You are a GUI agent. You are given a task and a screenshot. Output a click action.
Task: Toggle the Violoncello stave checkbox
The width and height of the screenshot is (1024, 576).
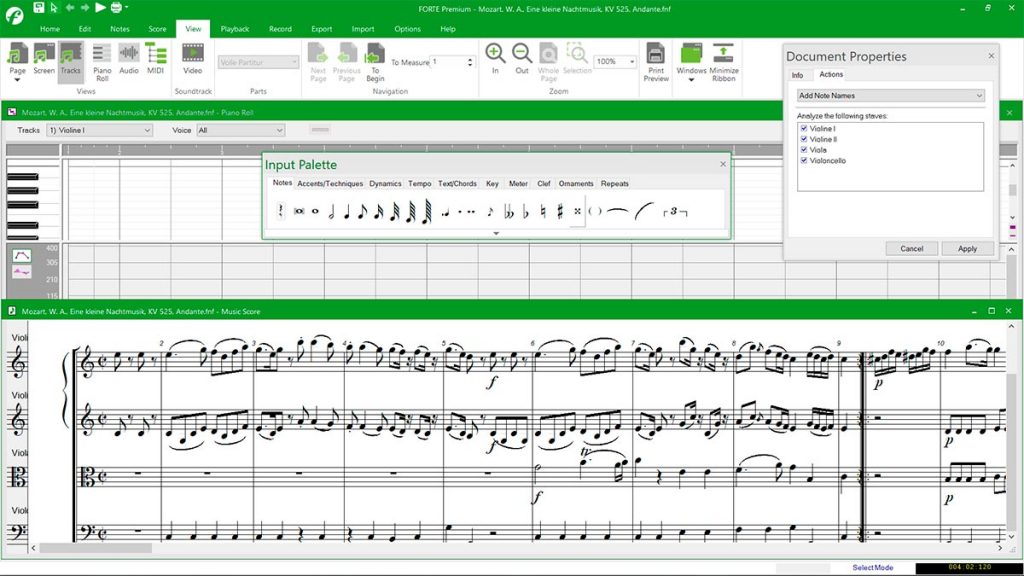point(804,160)
